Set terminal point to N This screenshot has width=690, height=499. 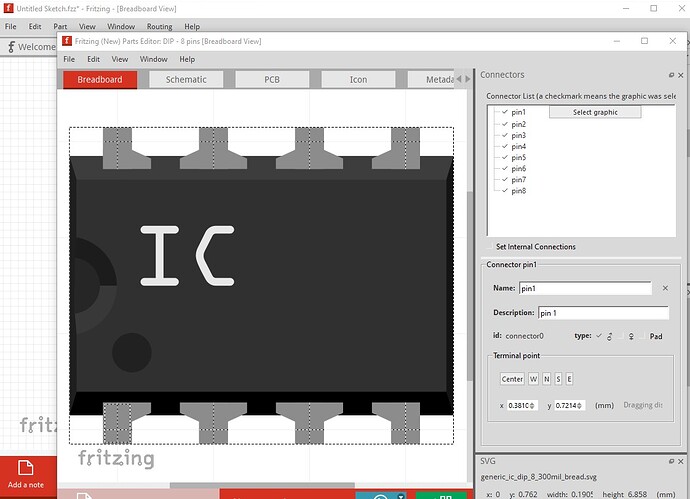(547, 379)
